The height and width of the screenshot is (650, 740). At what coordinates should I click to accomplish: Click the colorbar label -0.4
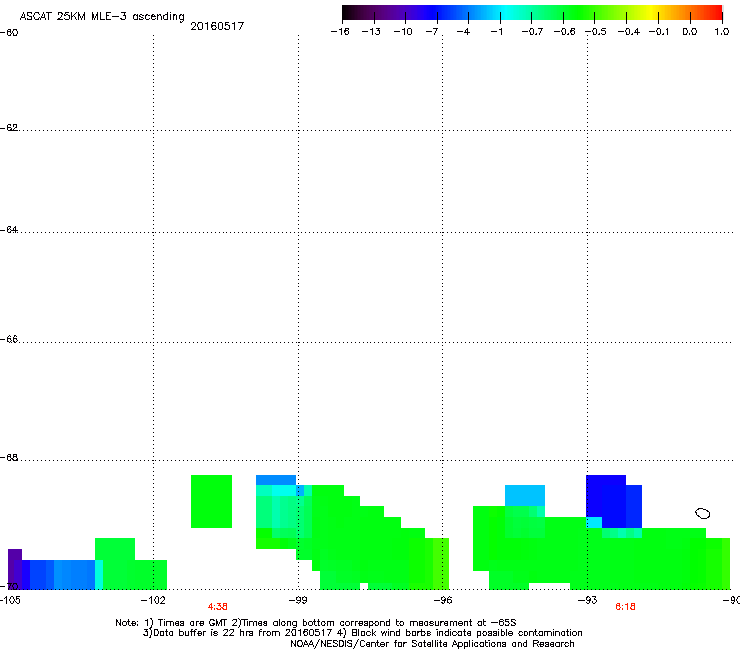pos(629,32)
